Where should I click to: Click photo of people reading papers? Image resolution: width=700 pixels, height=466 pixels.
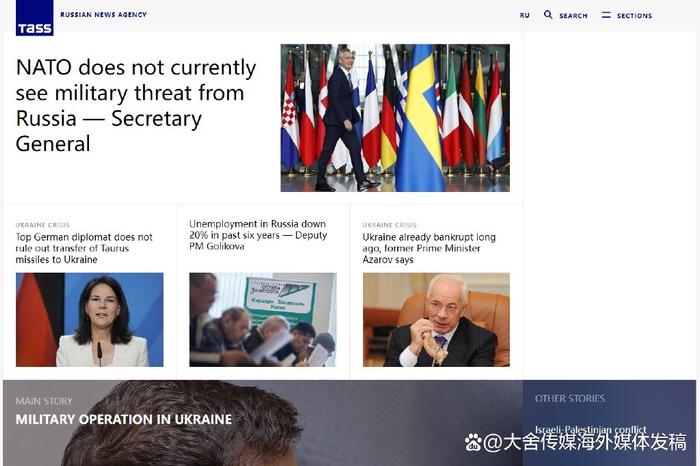click(262, 320)
